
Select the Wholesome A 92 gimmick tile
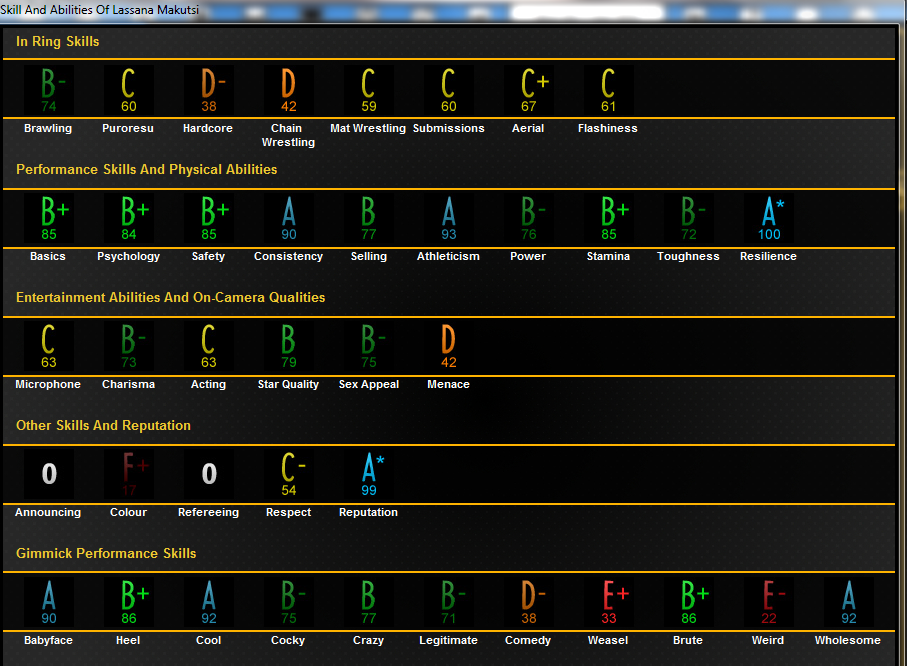849,602
